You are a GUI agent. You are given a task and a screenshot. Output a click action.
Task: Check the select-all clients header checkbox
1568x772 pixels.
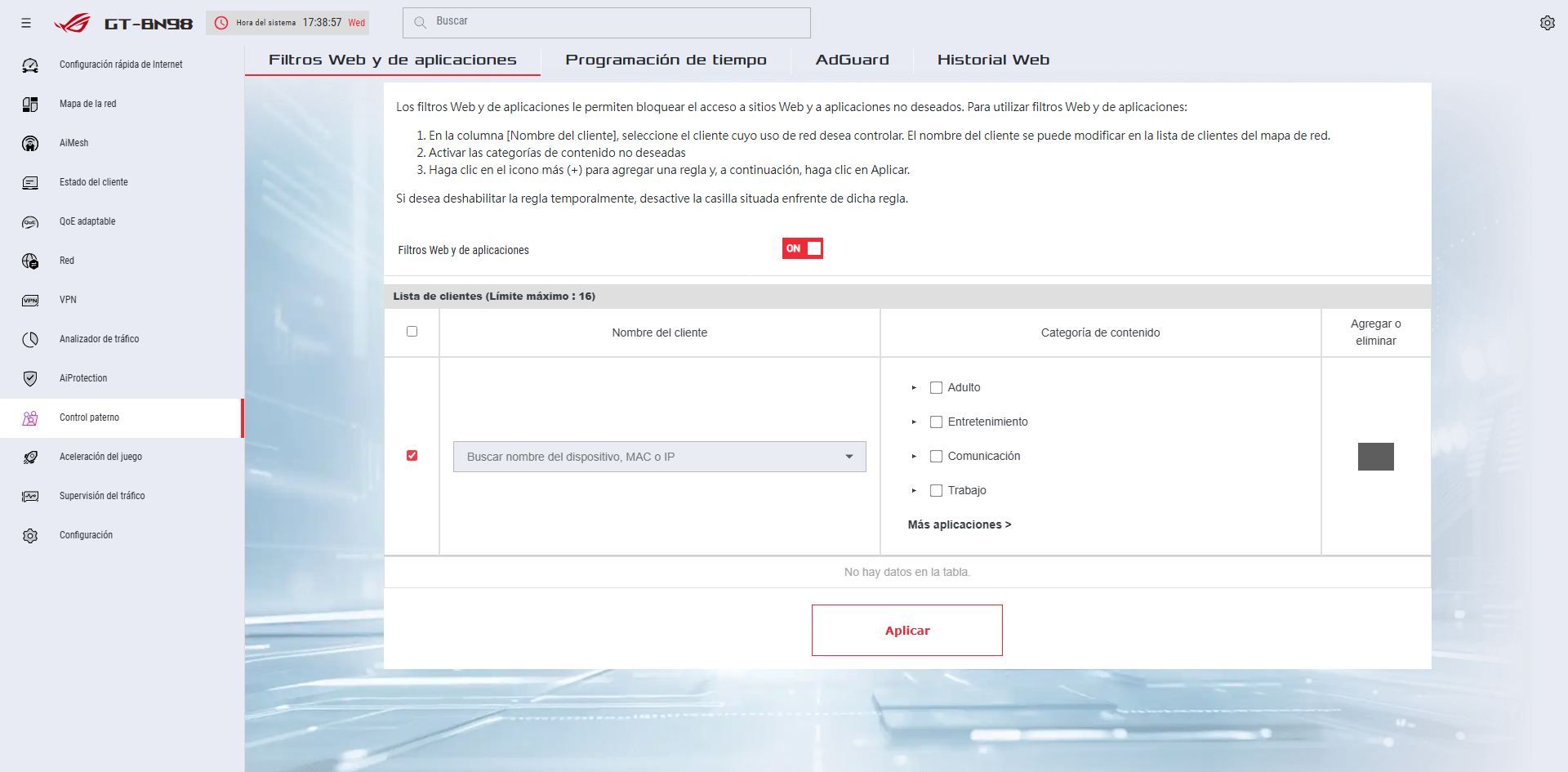tap(412, 332)
